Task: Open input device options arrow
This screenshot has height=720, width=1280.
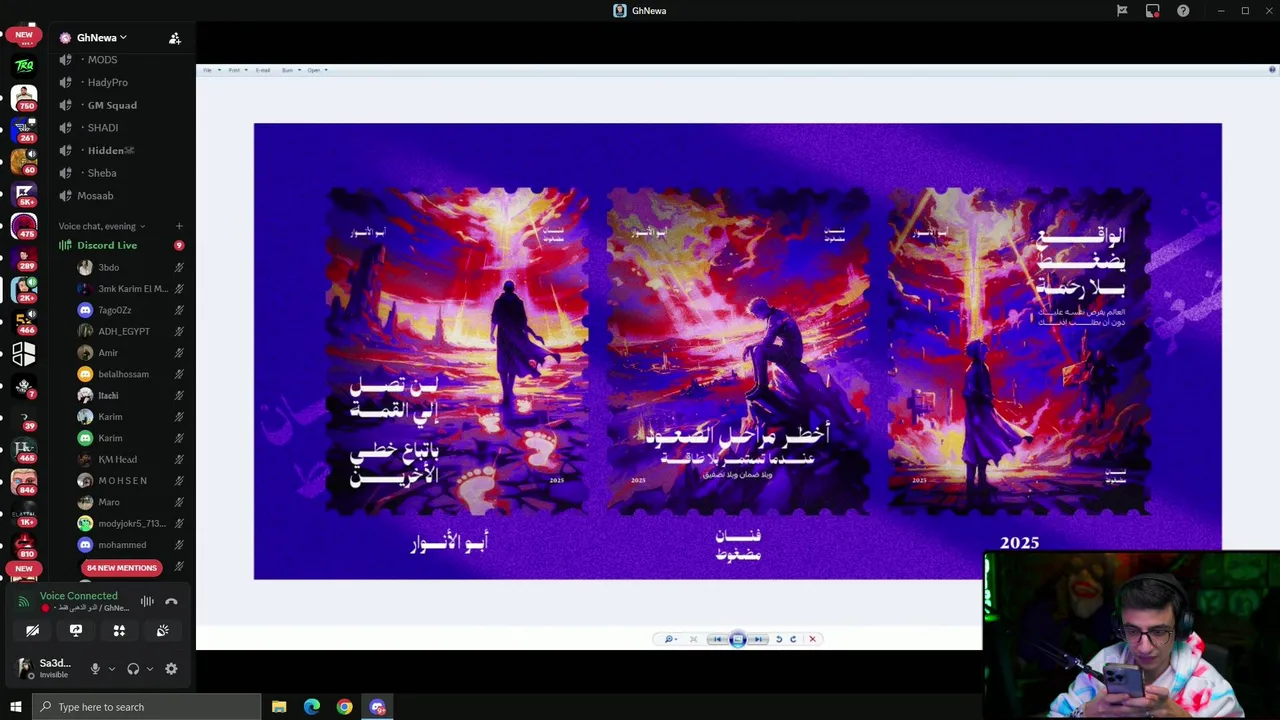Action: pos(111,669)
